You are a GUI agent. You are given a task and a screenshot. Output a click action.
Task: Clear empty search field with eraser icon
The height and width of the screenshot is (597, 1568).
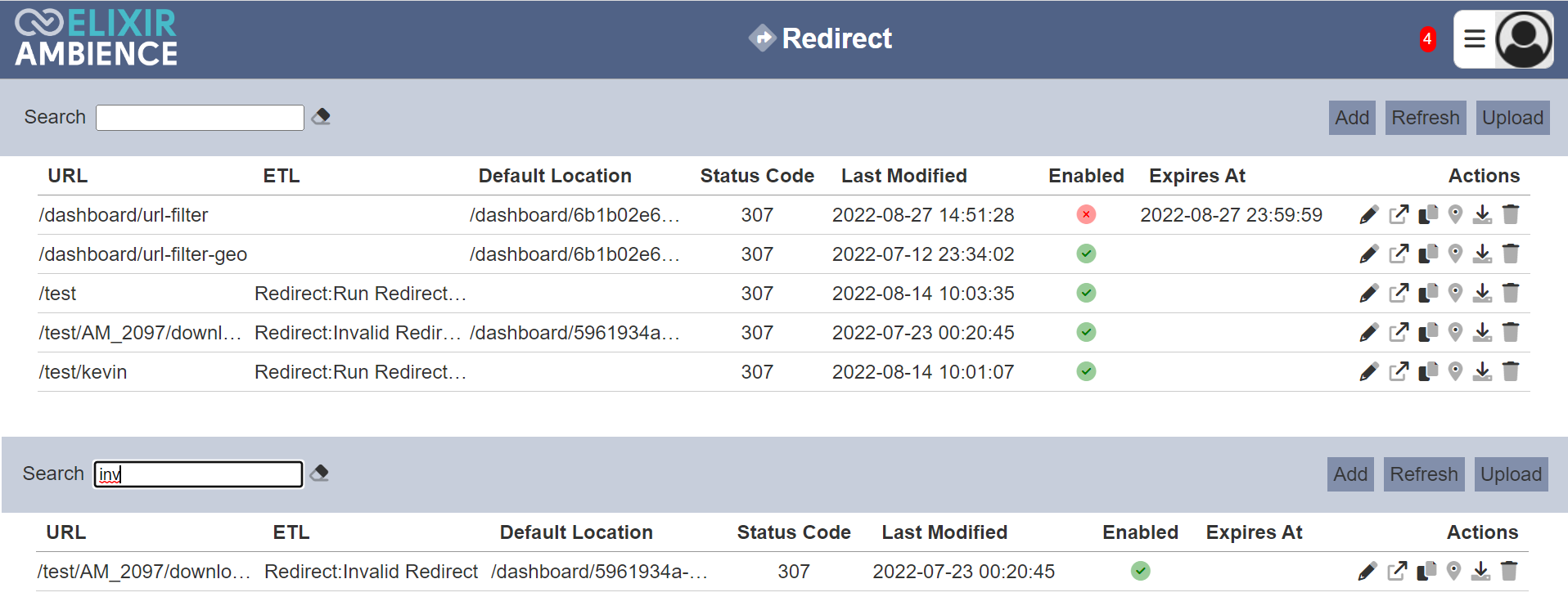point(321,117)
